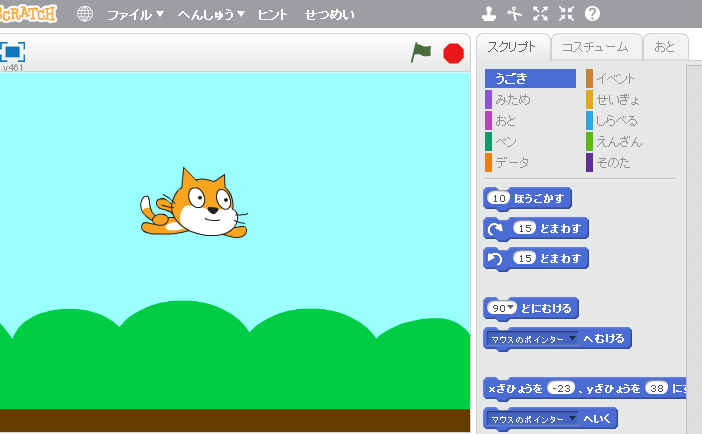
Task: Open マウスのポインター dropdown in へむける block
Action: 532,339
